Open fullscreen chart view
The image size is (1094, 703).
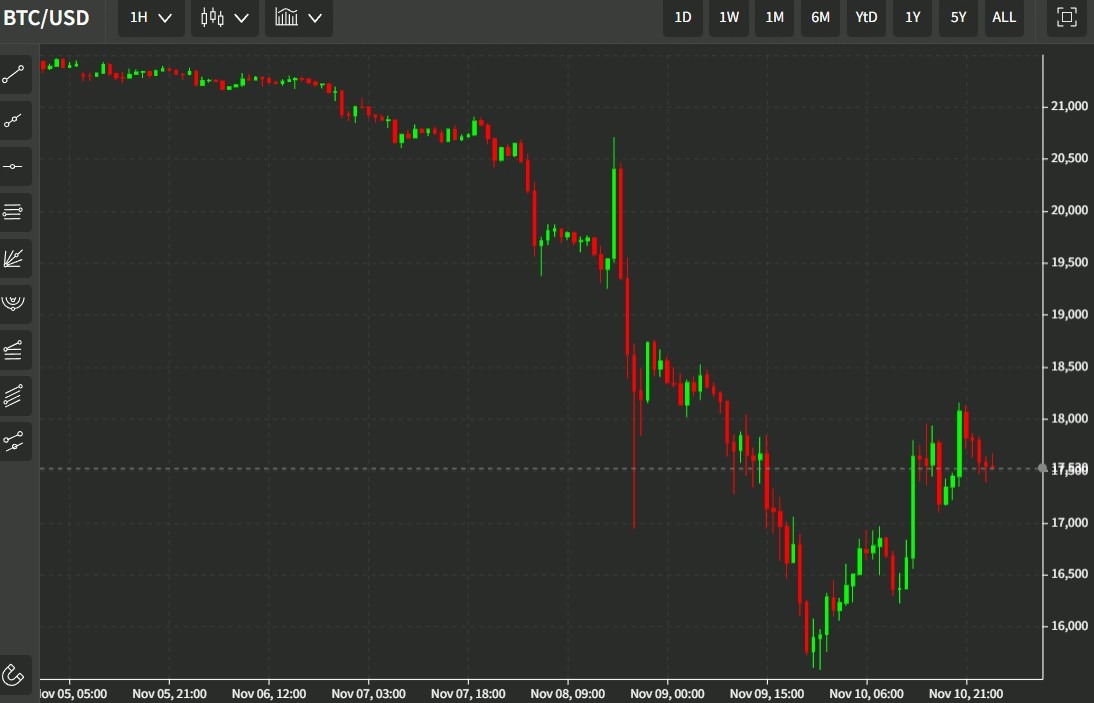click(1067, 17)
